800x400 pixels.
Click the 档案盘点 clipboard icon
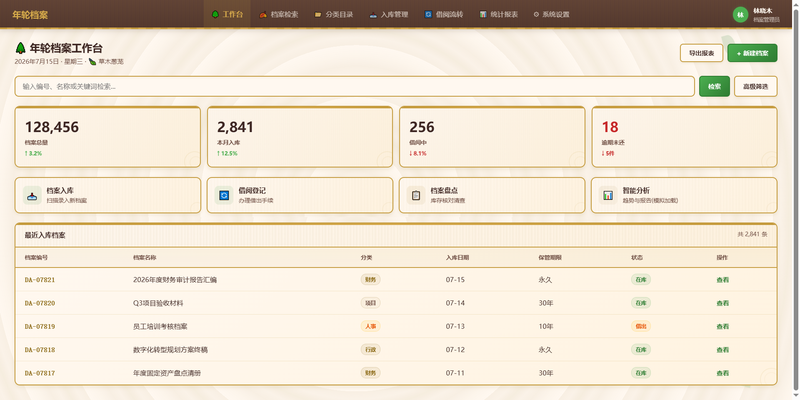[x=416, y=195]
